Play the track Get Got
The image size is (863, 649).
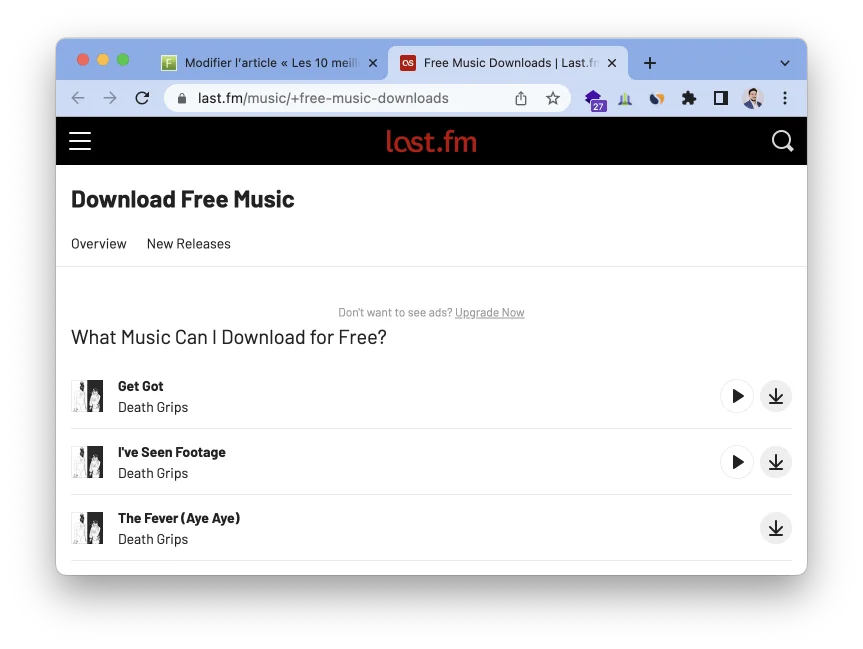pyautogui.click(x=737, y=396)
